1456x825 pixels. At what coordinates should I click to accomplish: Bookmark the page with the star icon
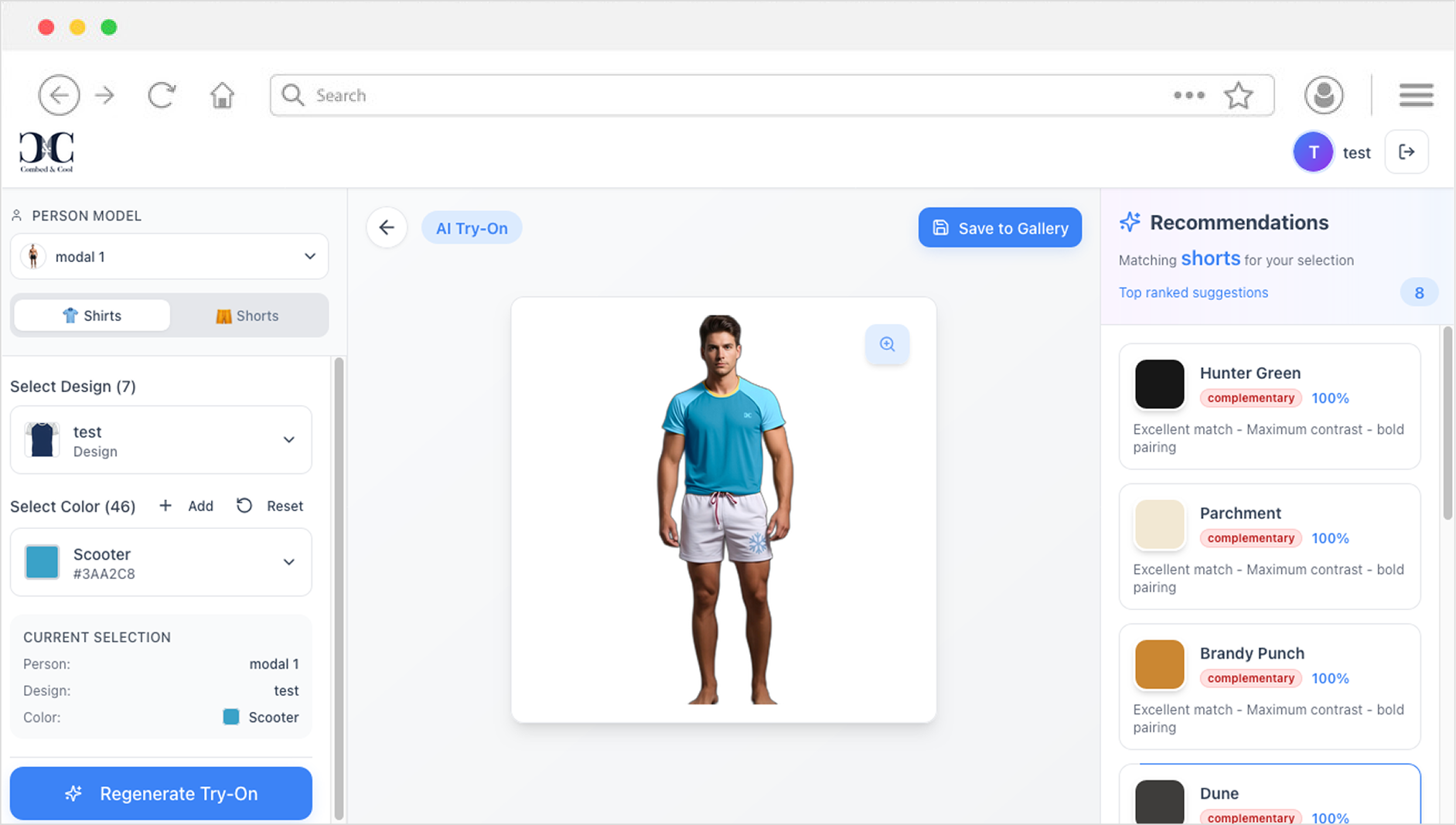(1239, 95)
